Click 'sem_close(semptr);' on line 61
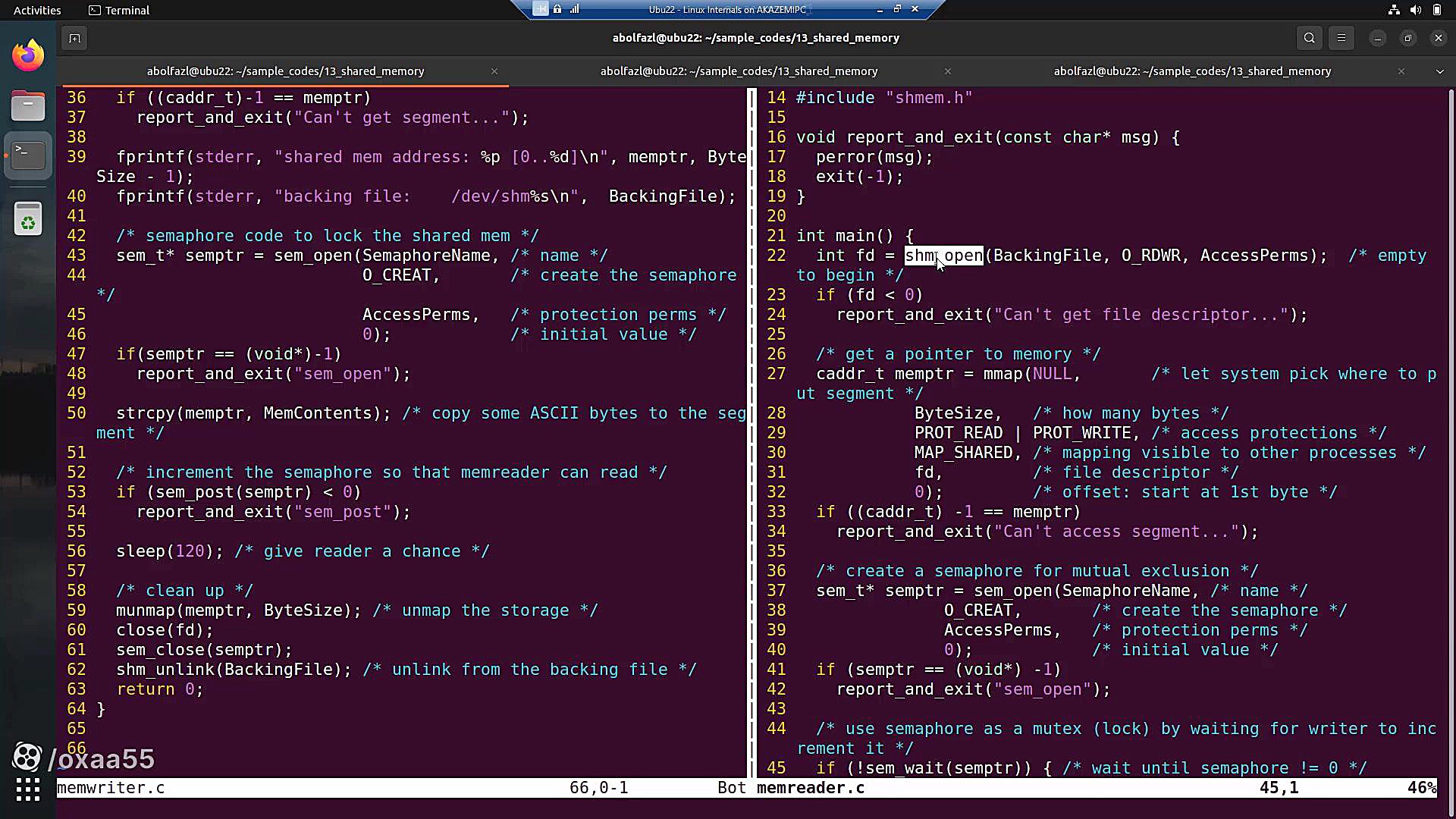 204,650
